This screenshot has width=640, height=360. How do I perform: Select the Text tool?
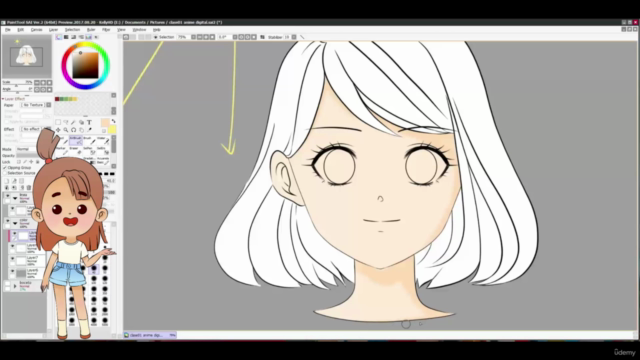pyautogui.click(x=89, y=122)
